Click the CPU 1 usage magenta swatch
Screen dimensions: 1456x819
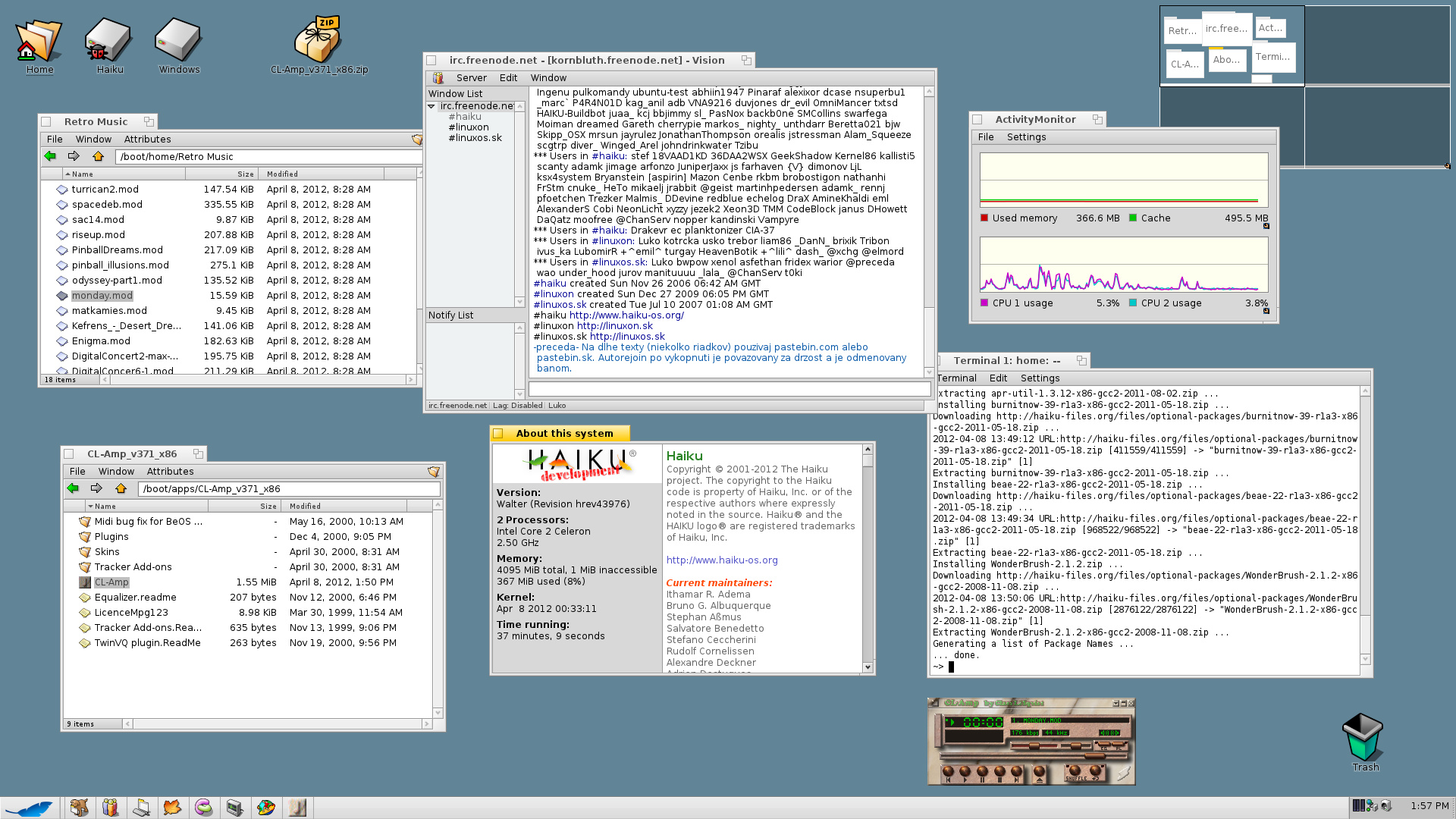click(x=984, y=303)
